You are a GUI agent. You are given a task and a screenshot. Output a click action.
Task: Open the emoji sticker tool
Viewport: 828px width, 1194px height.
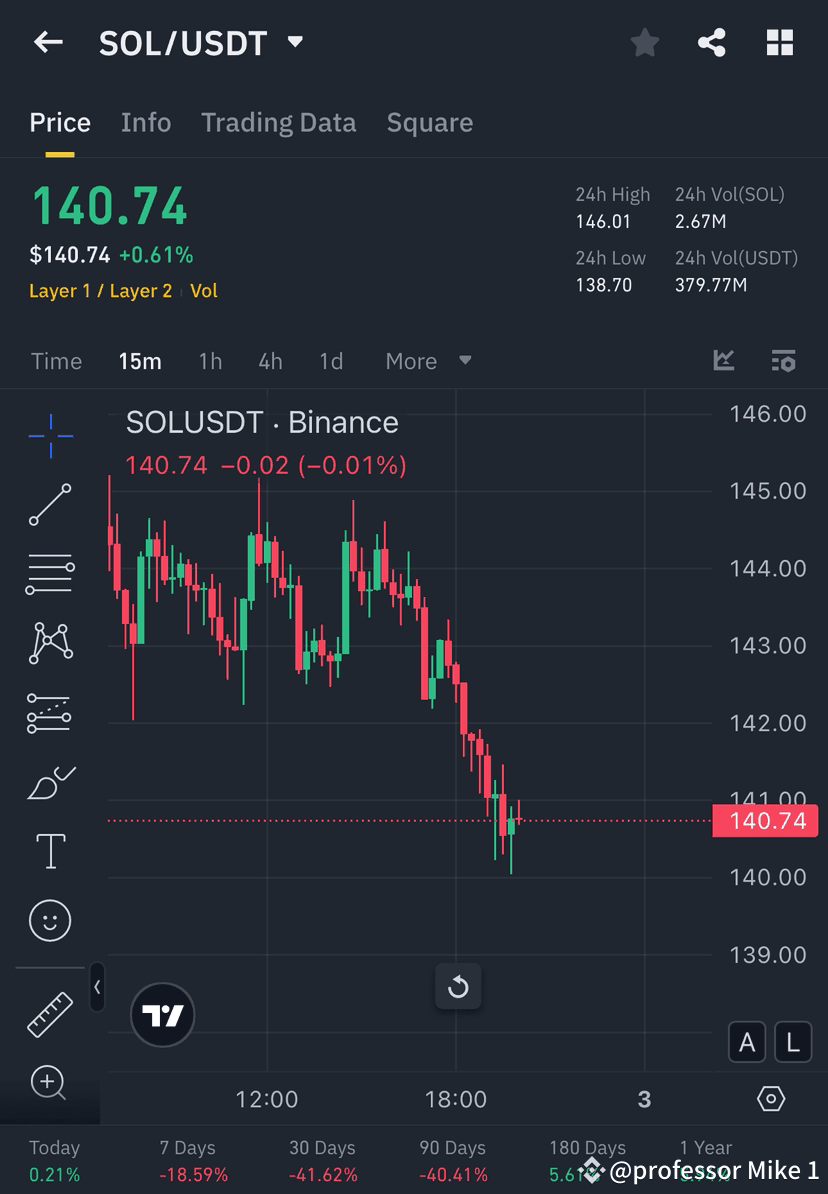click(50, 920)
